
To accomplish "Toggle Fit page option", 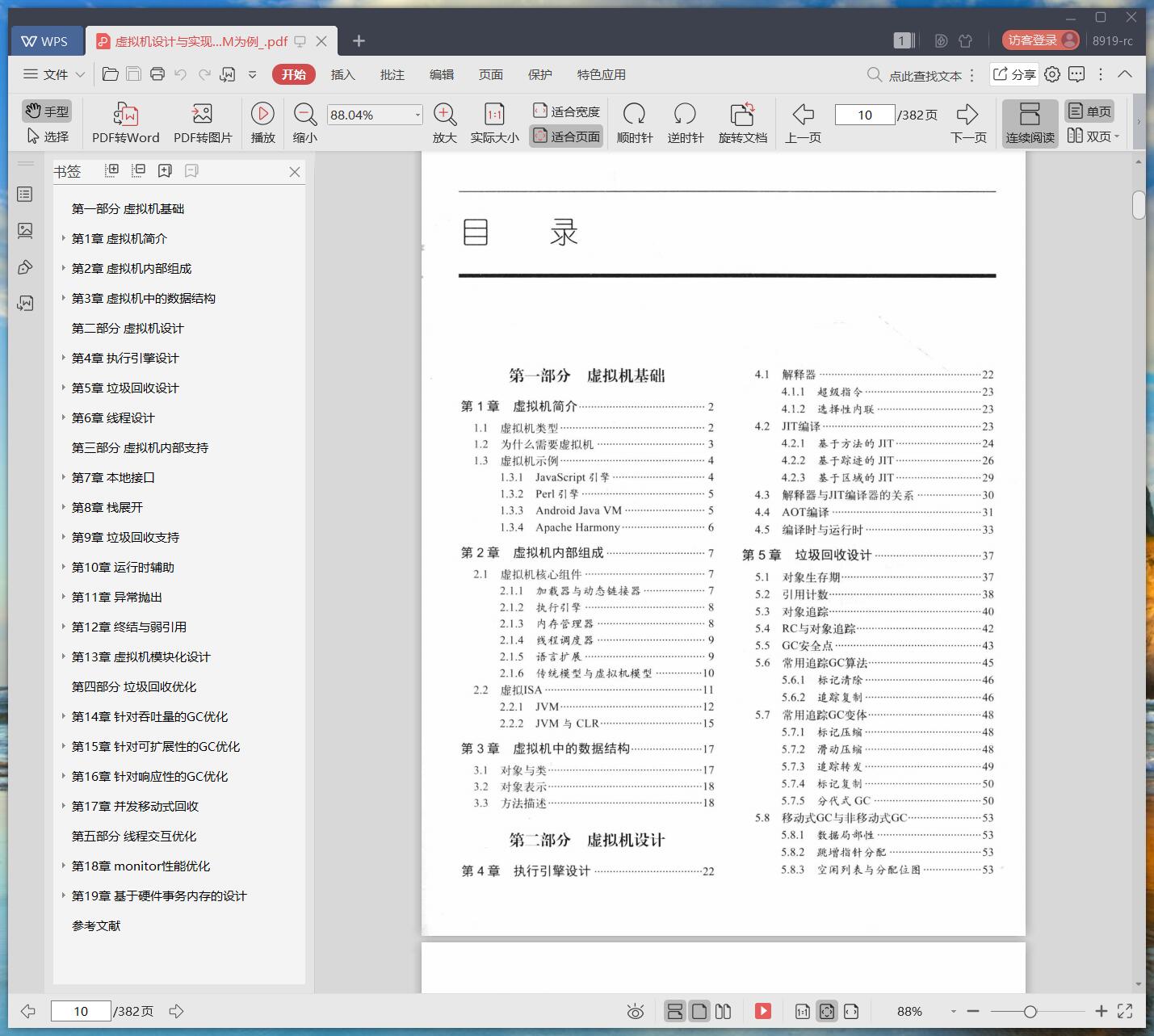I will [566, 136].
